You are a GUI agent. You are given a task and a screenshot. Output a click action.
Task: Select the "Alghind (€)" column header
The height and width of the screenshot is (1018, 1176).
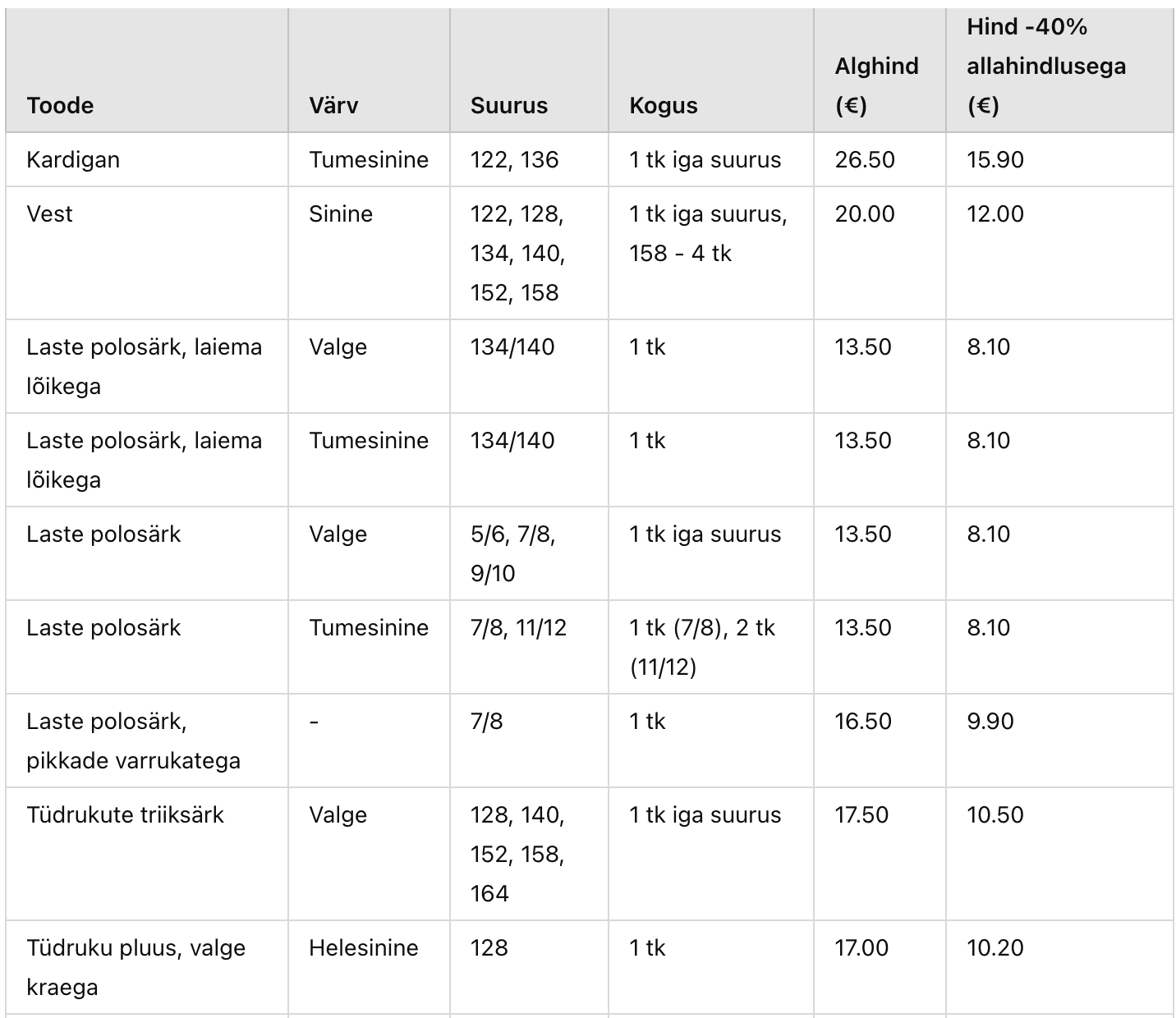click(876, 85)
